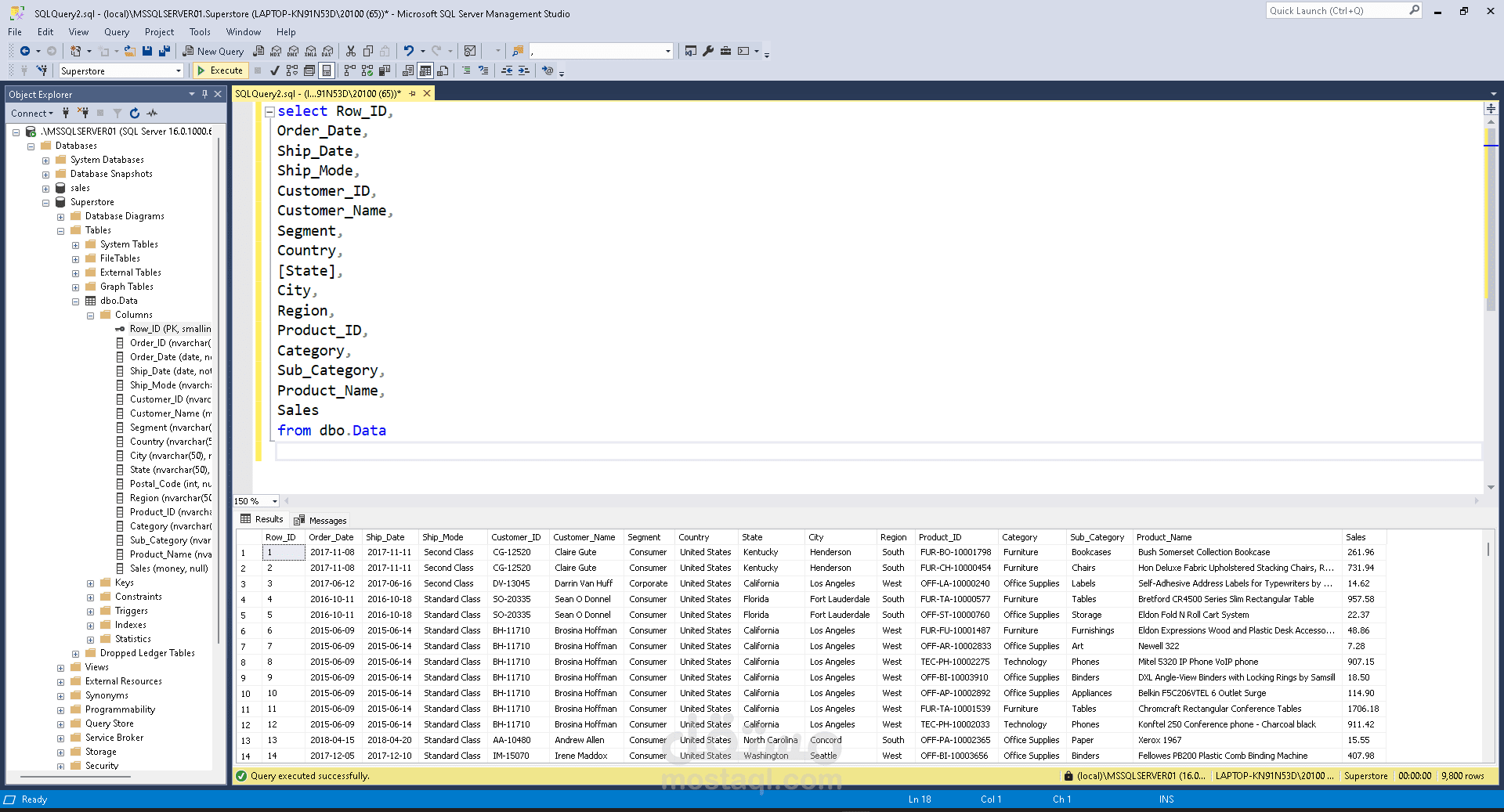Open an MDX query using the MDX icon
Viewport: 1504px width, 812px height.
point(276,51)
